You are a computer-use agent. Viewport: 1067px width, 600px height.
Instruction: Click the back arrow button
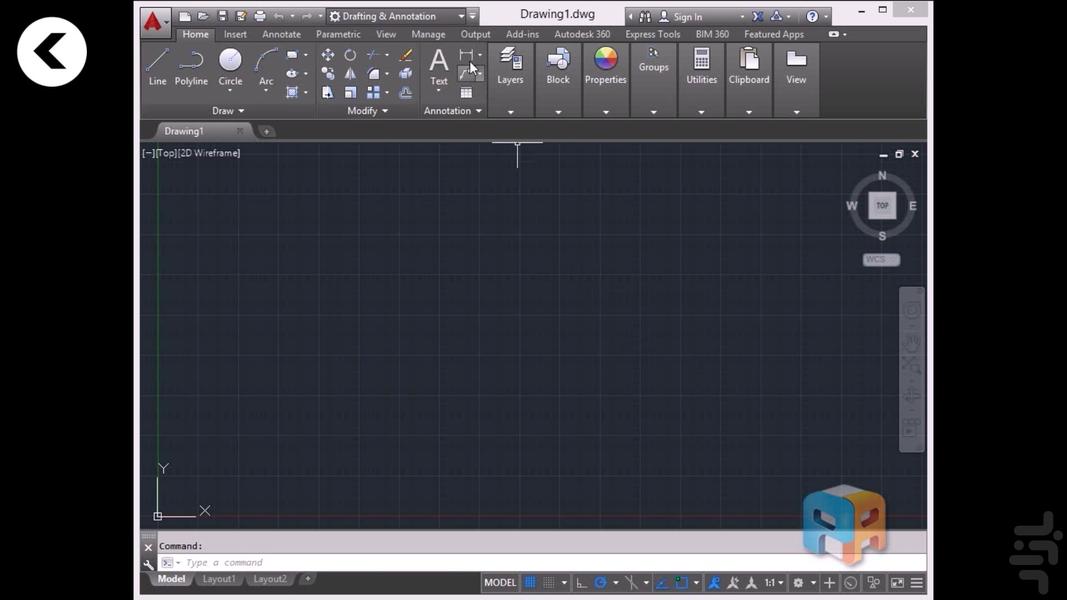point(52,52)
